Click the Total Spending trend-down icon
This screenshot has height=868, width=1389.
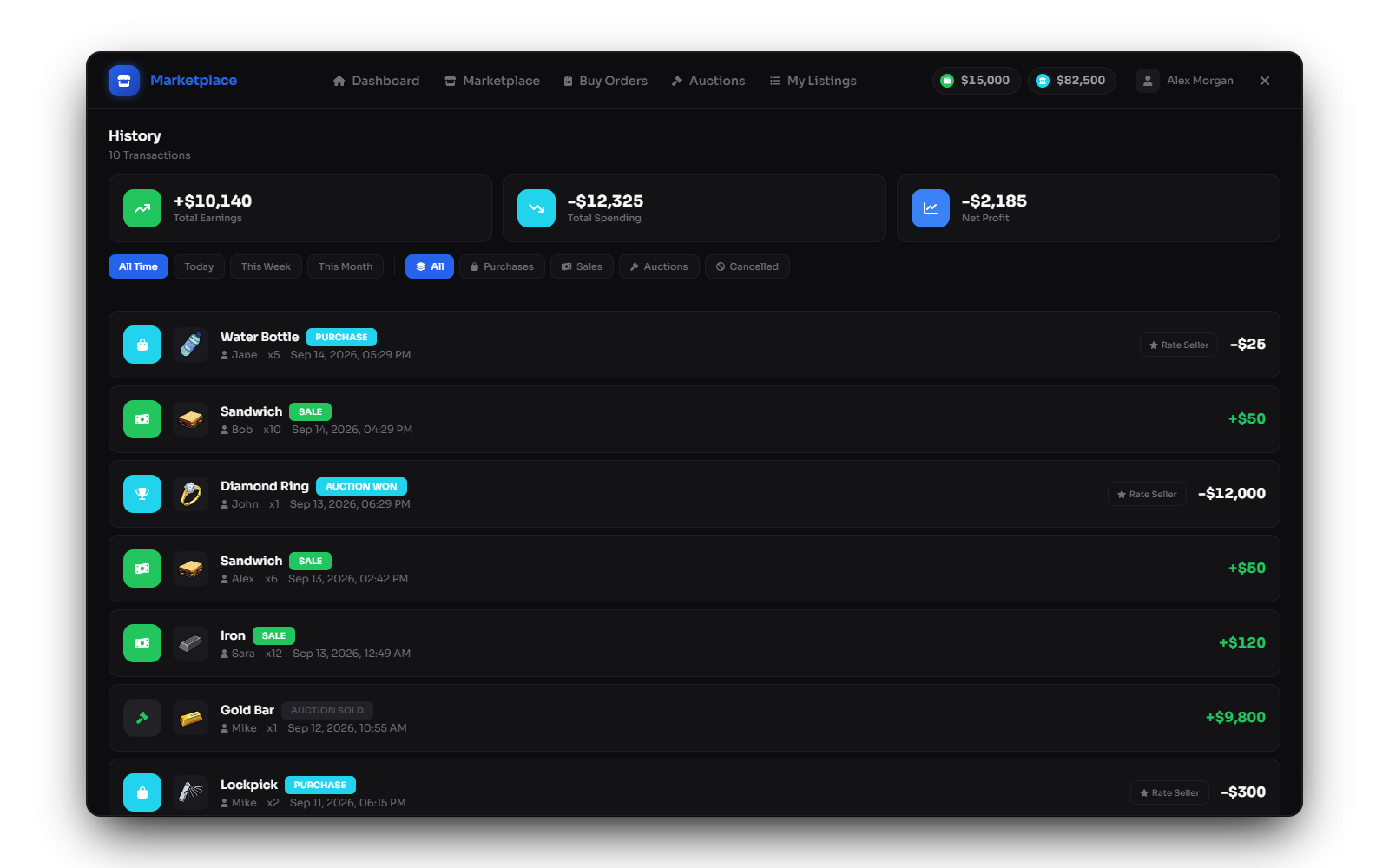point(537,208)
